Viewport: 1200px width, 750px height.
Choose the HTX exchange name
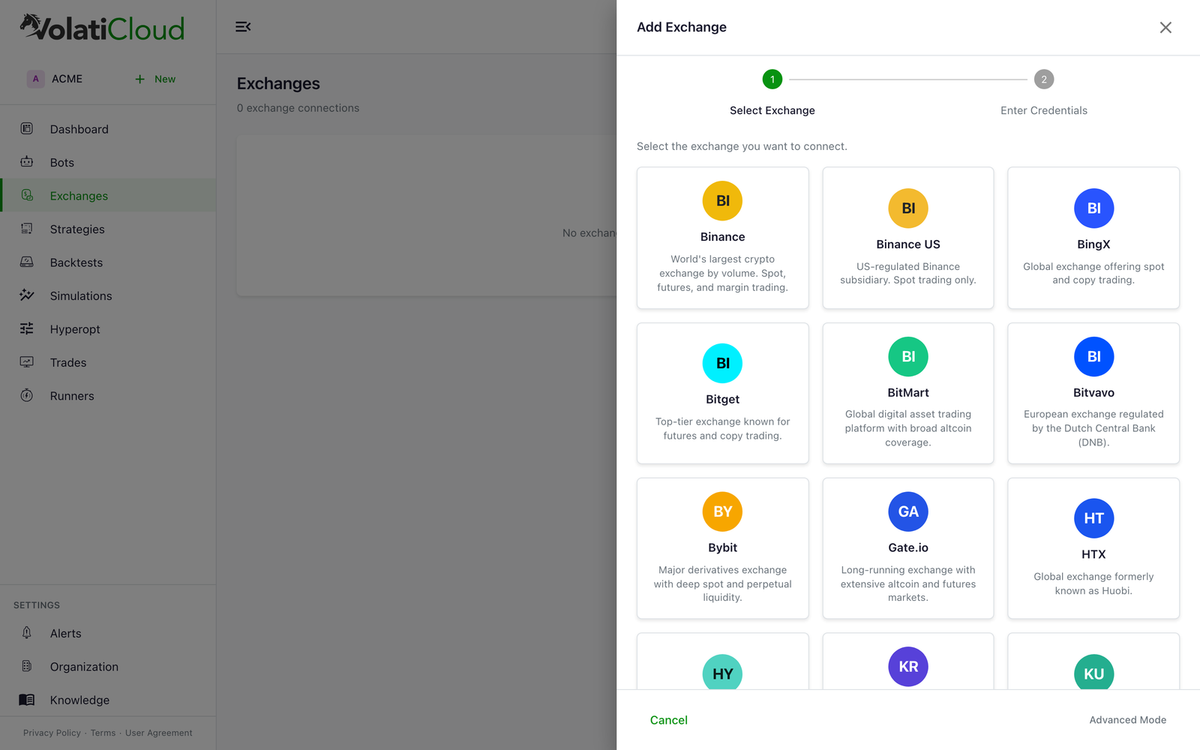[1094, 554]
